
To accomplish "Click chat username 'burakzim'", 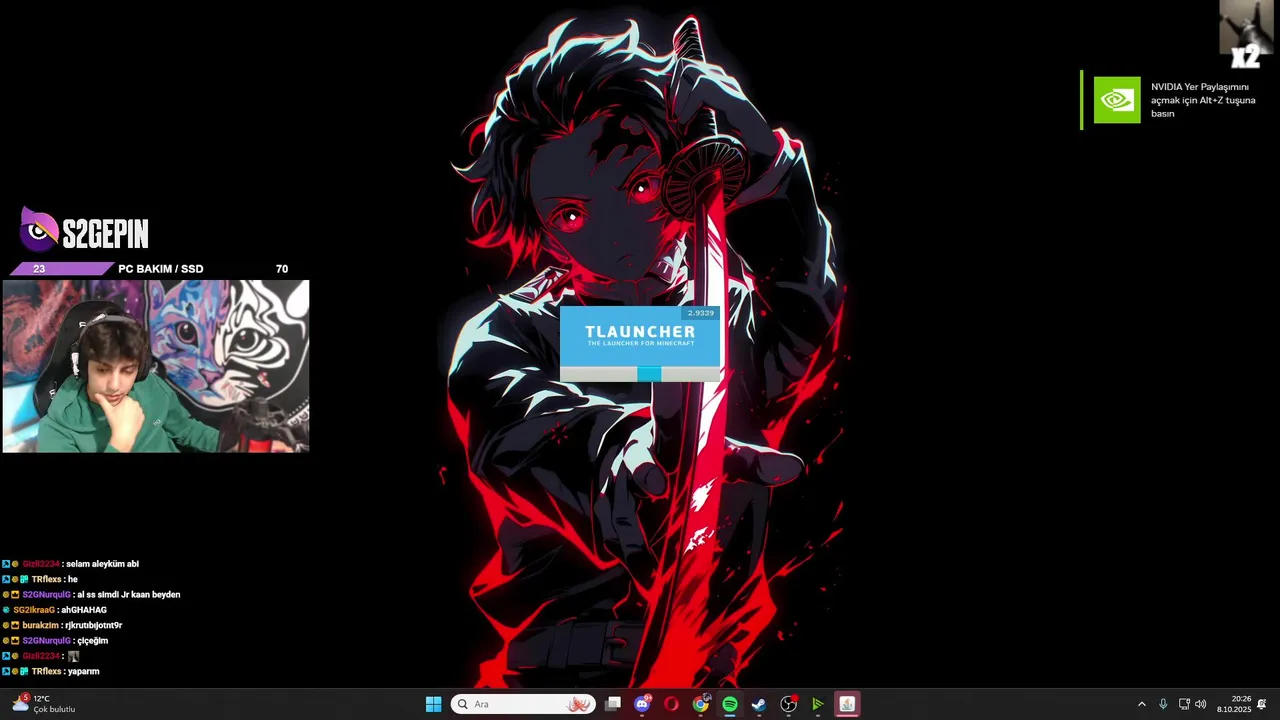I will point(39,625).
